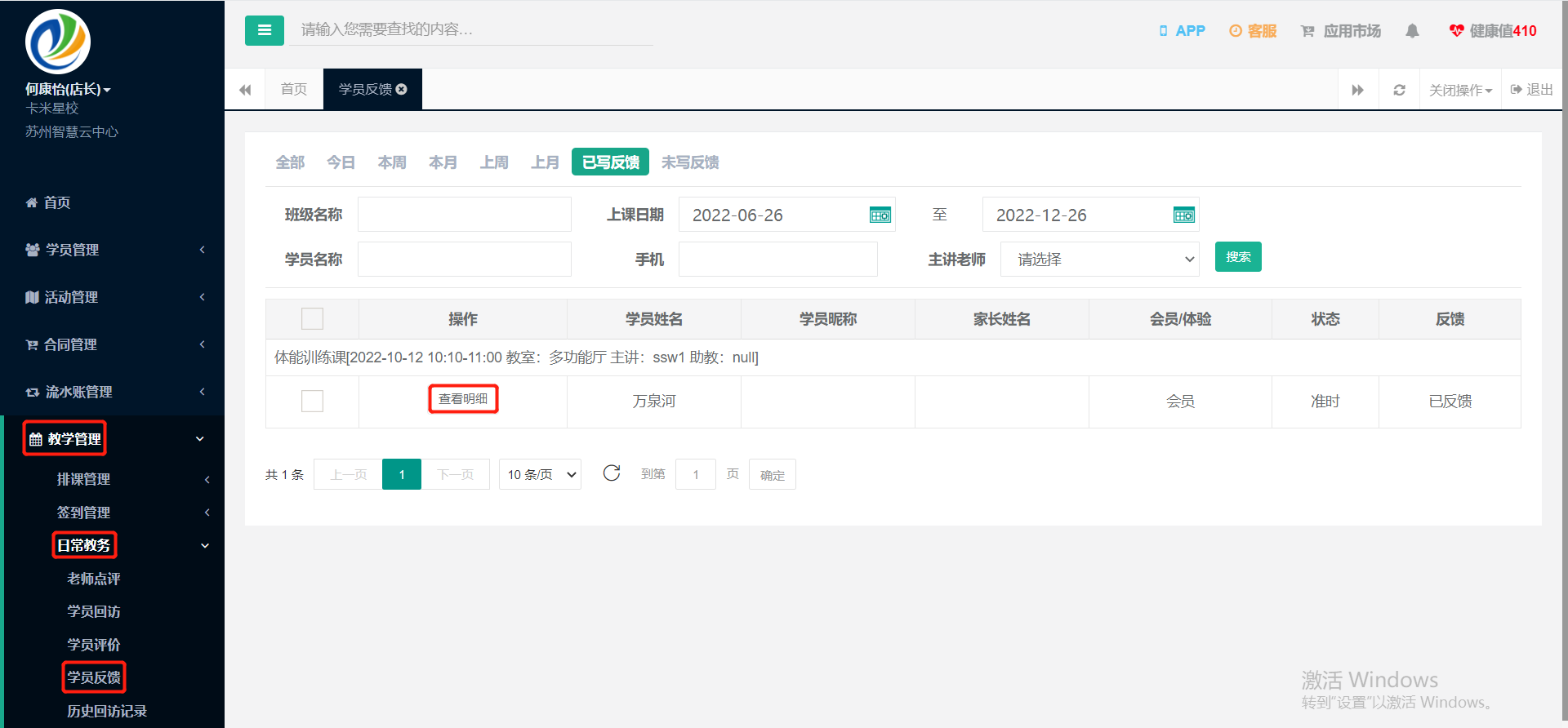The height and width of the screenshot is (728, 1568).
Task: Click the 健康值410 health indicator
Action: pyautogui.click(x=1493, y=31)
